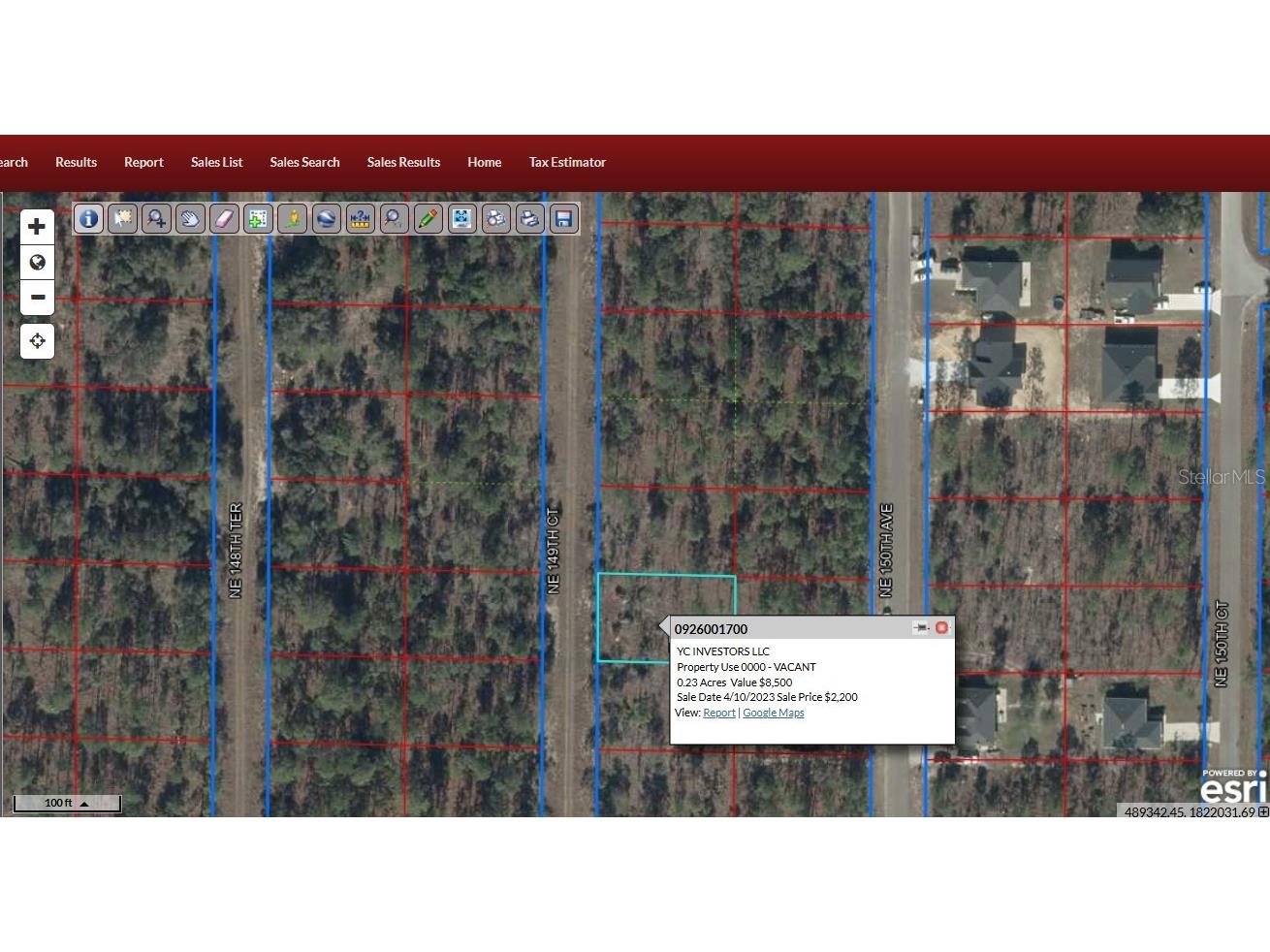
Task: Select the Identify info tool
Action: pyautogui.click(x=88, y=218)
